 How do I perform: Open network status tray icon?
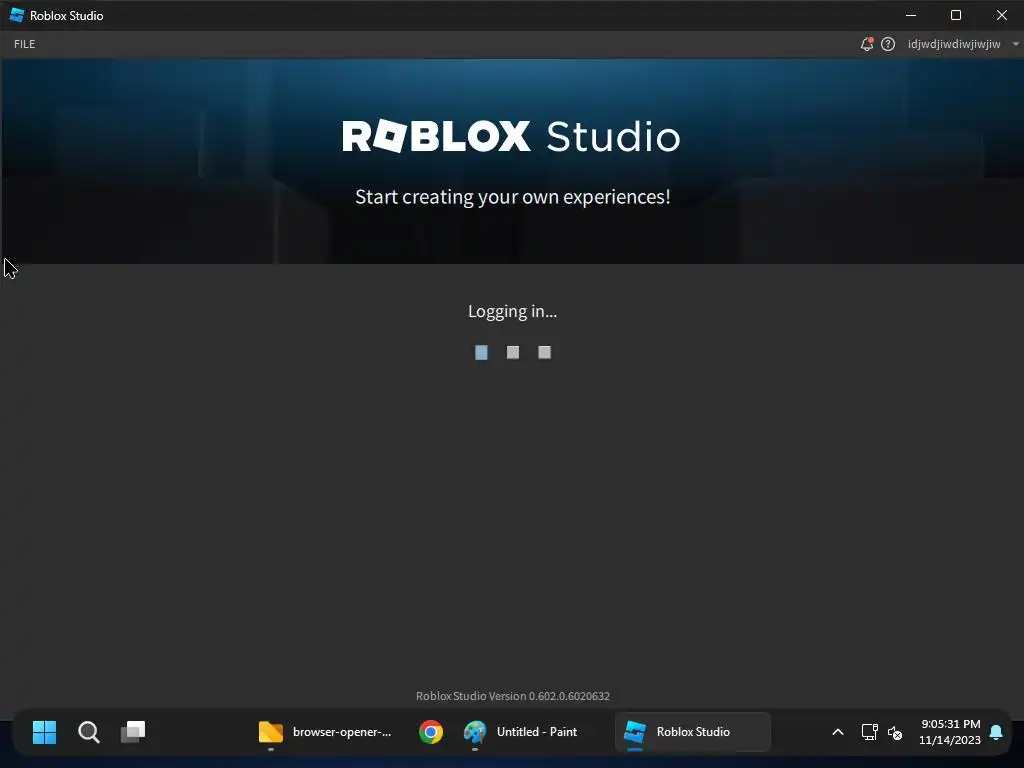pyautogui.click(x=869, y=732)
